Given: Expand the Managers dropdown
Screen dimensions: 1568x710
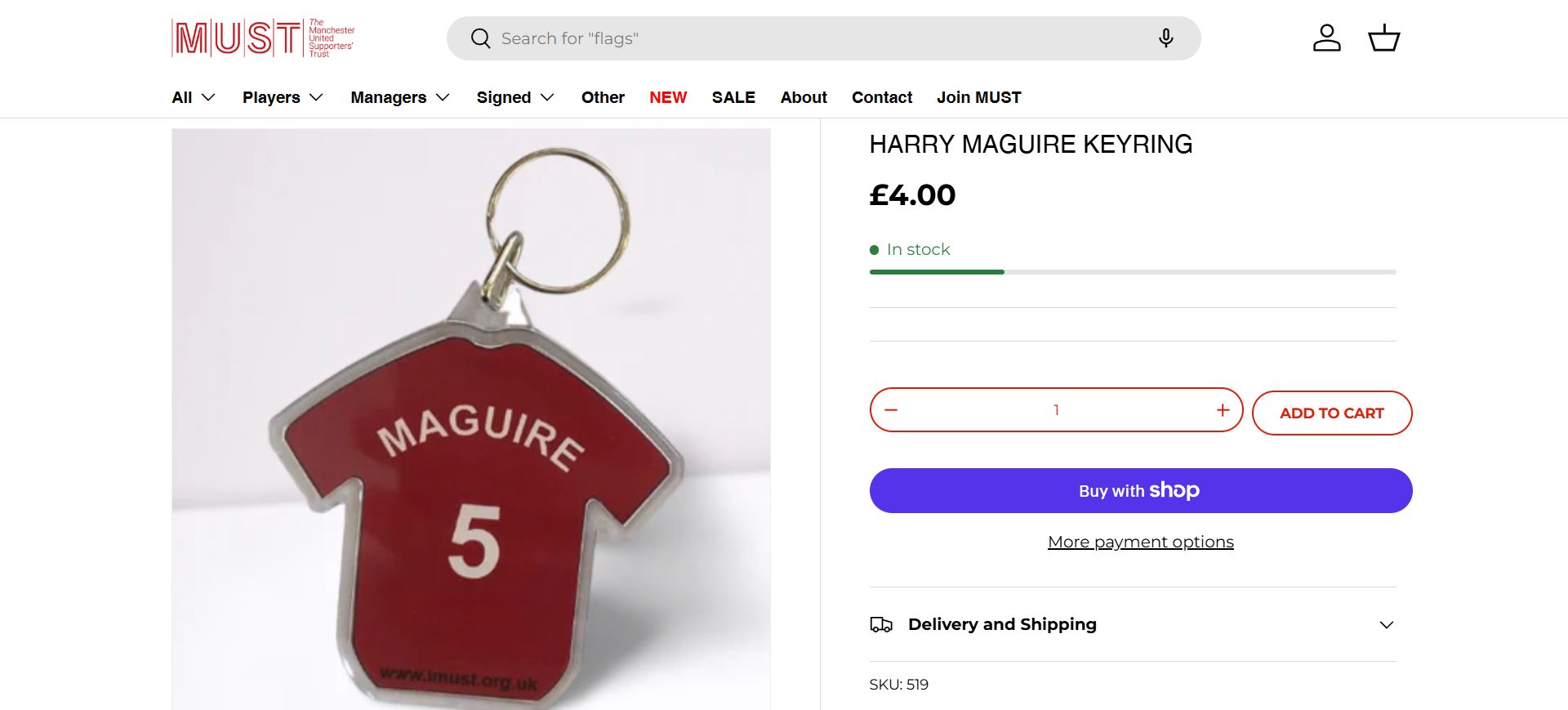Looking at the screenshot, I should pyautogui.click(x=400, y=97).
